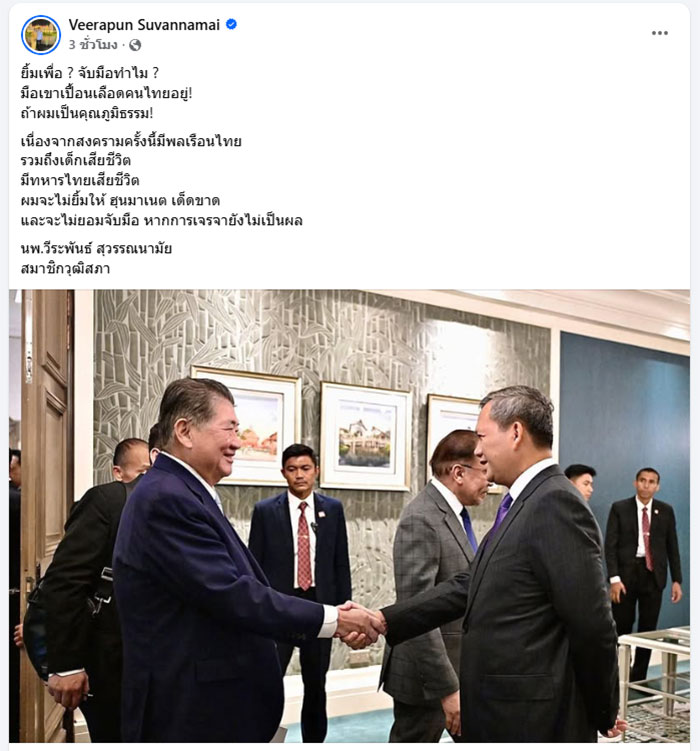This screenshot has height=751, width=700.
Task: Click the center framed painting on wall
Action: point(365,436)
